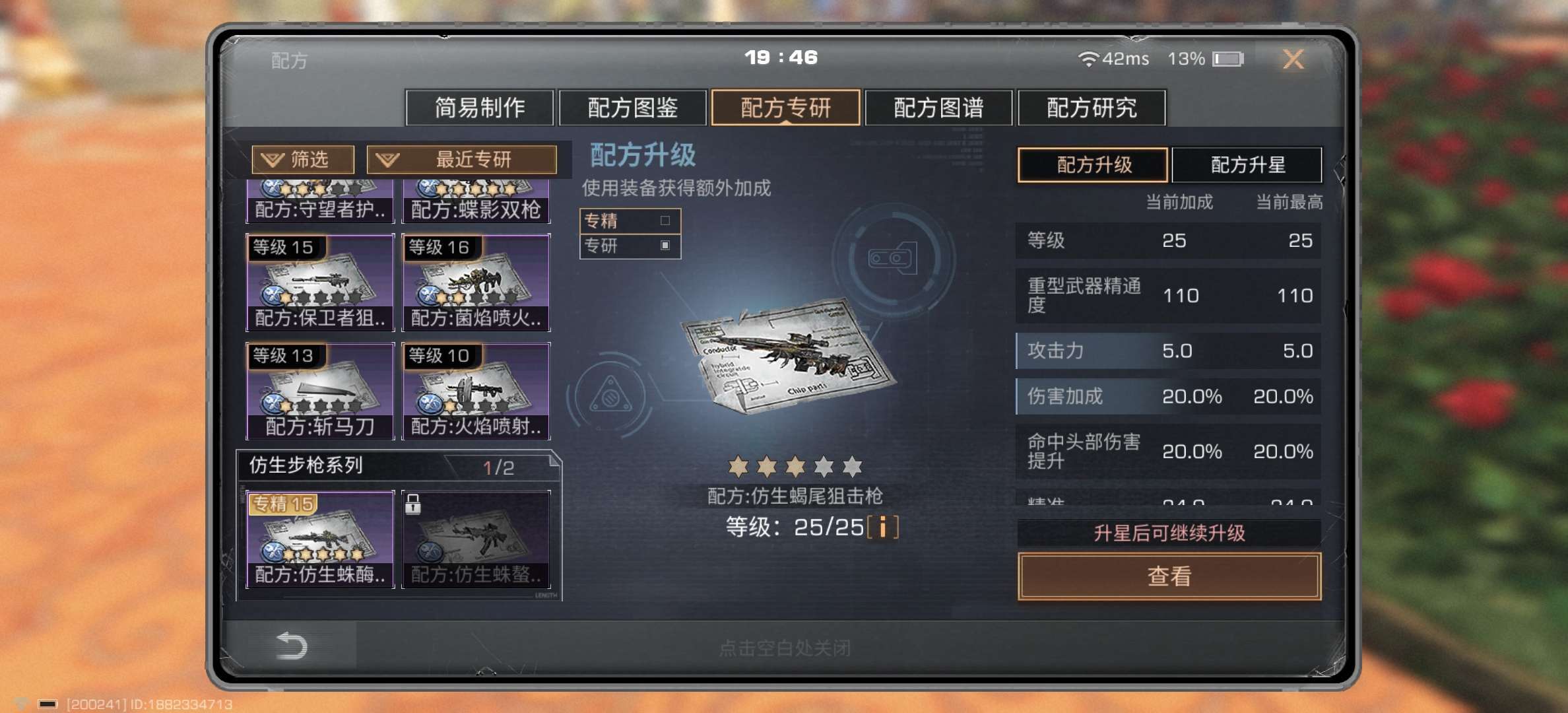Viewport: 1568px width, 713px height.
Task: Switch to the 简易制作 tab
Action: point(480,108)
